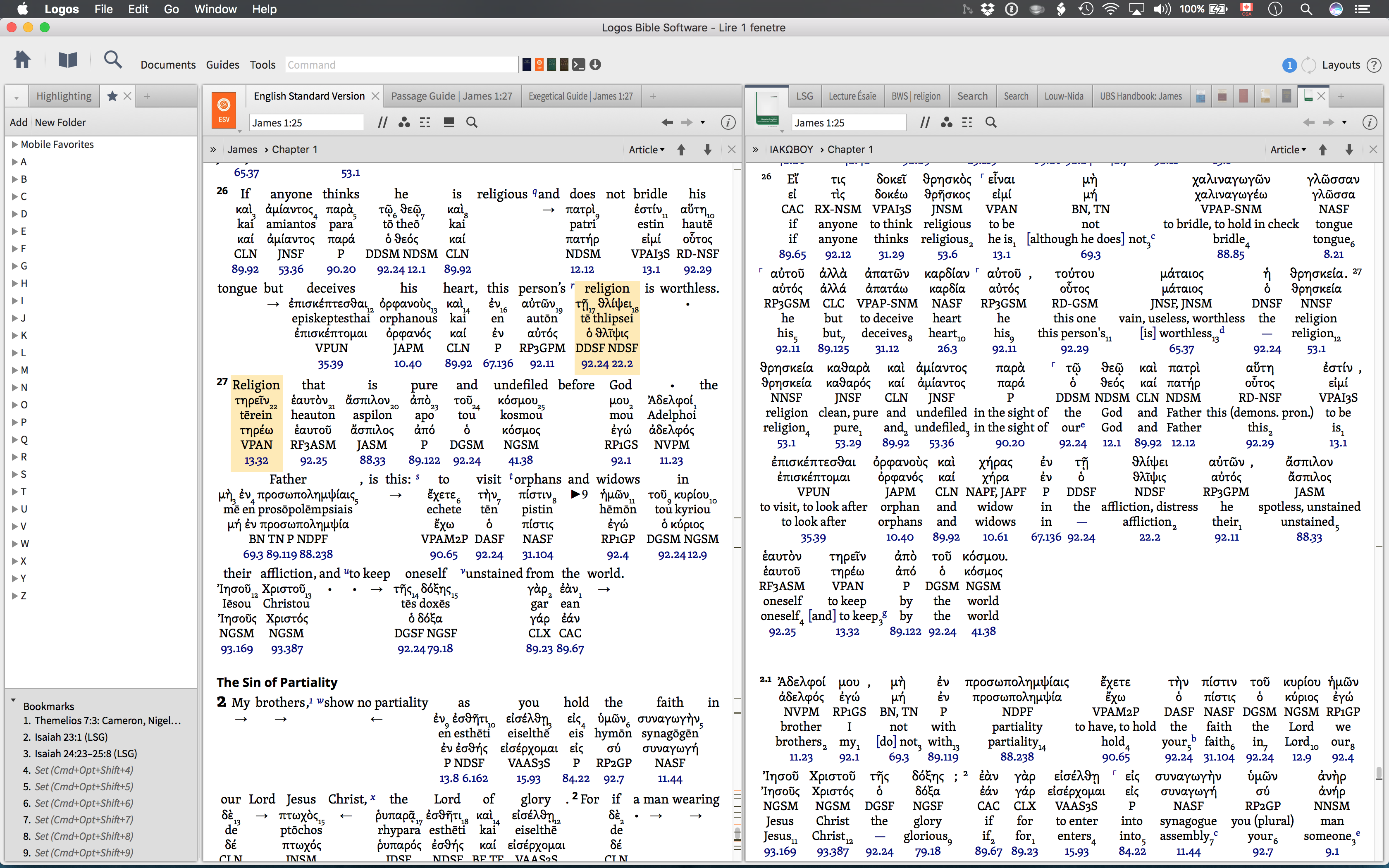
Task: Open the Tools menu
Action: (263, 65)
